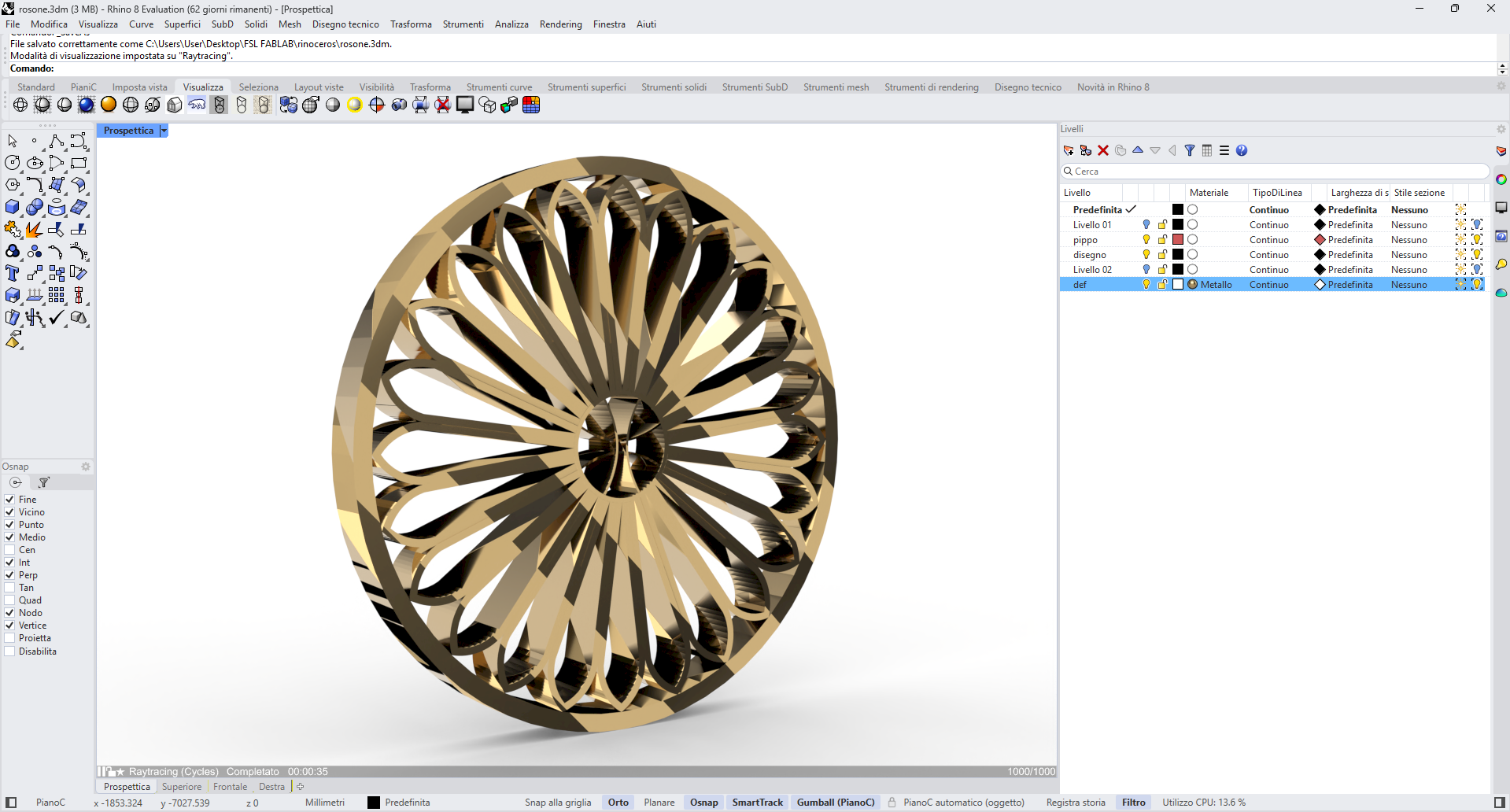Viewport: 1510px width, 812px height.
Task: Toggle the Orto button in status bar
Action: [618, 803]
